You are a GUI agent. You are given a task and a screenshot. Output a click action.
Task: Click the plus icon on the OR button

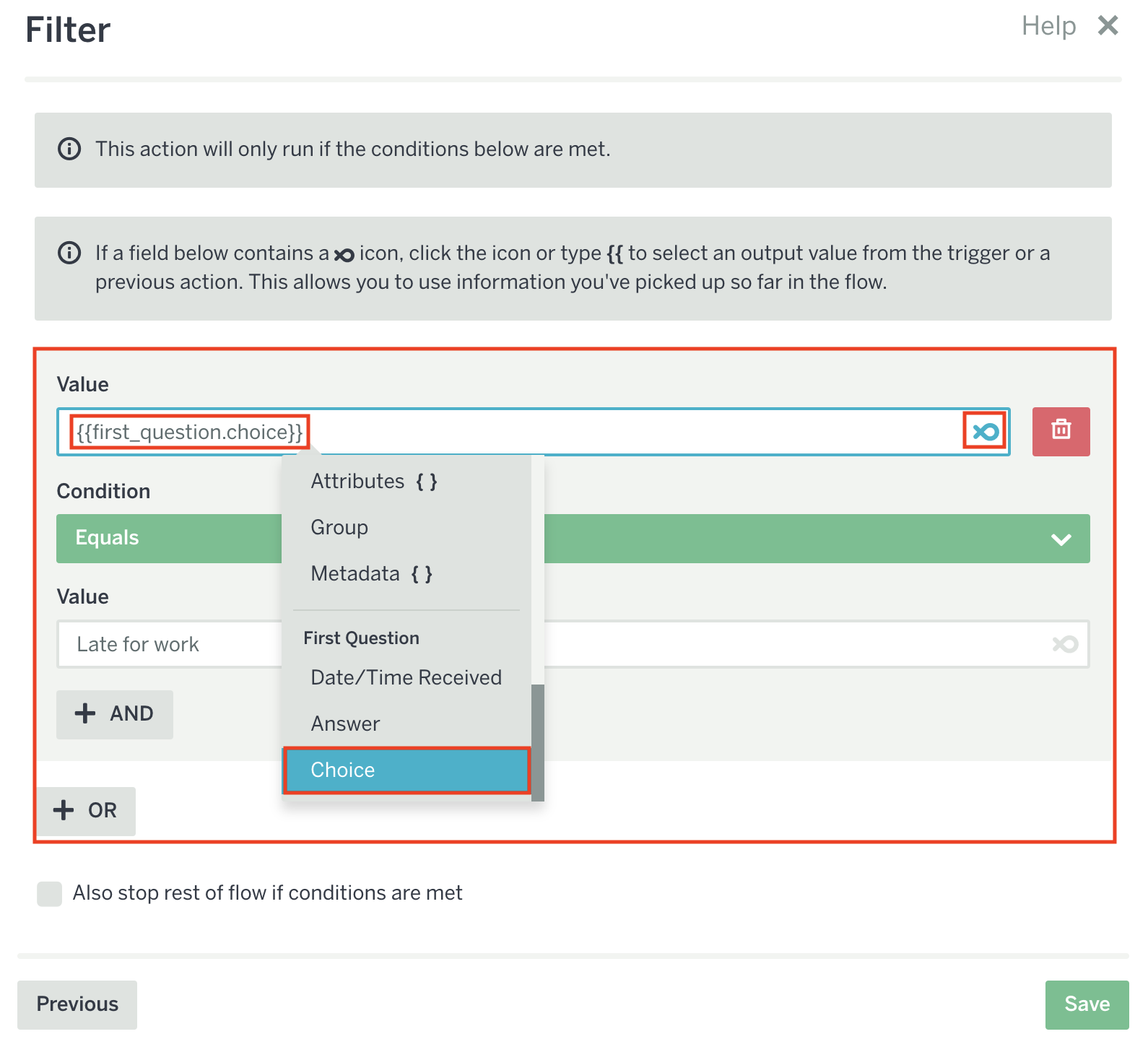[64, 810]
